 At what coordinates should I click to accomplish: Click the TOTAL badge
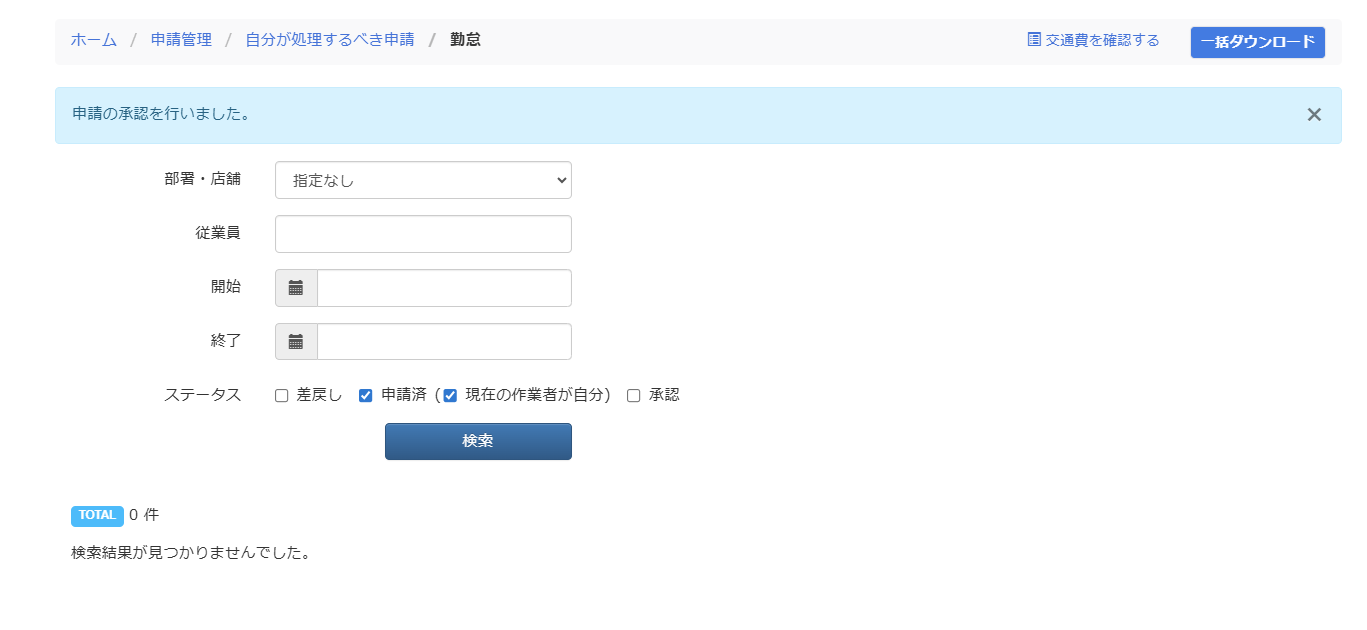pos(97,516)
